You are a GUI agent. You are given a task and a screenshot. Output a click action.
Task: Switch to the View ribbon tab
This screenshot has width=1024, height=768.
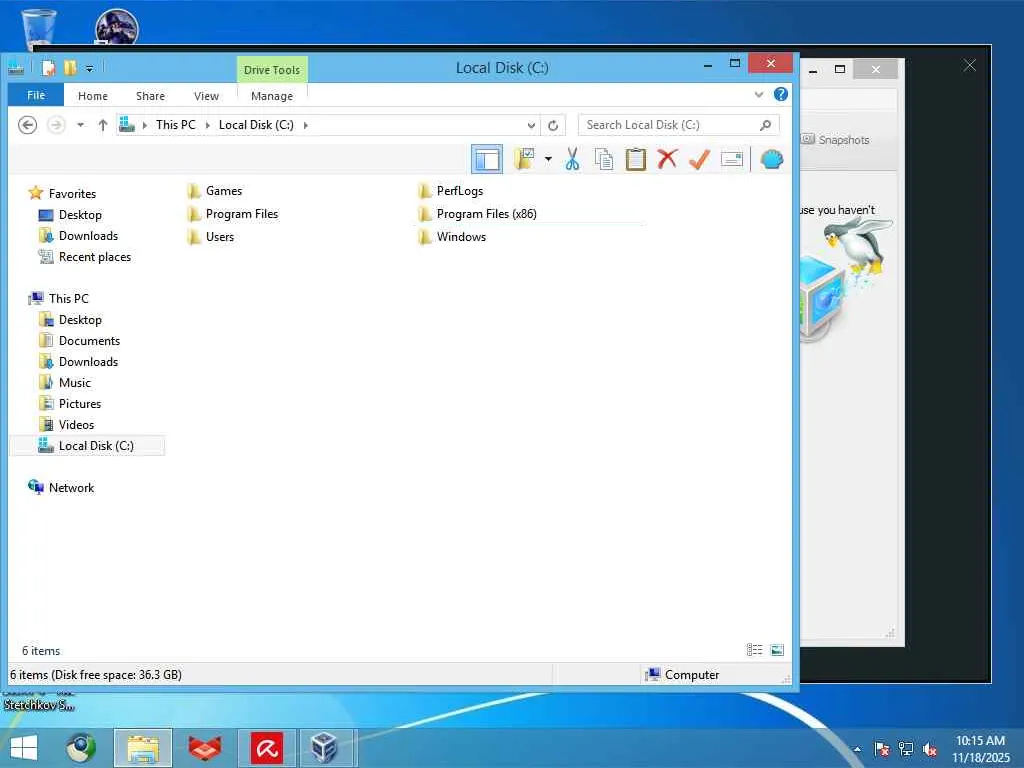pos(206,96)
